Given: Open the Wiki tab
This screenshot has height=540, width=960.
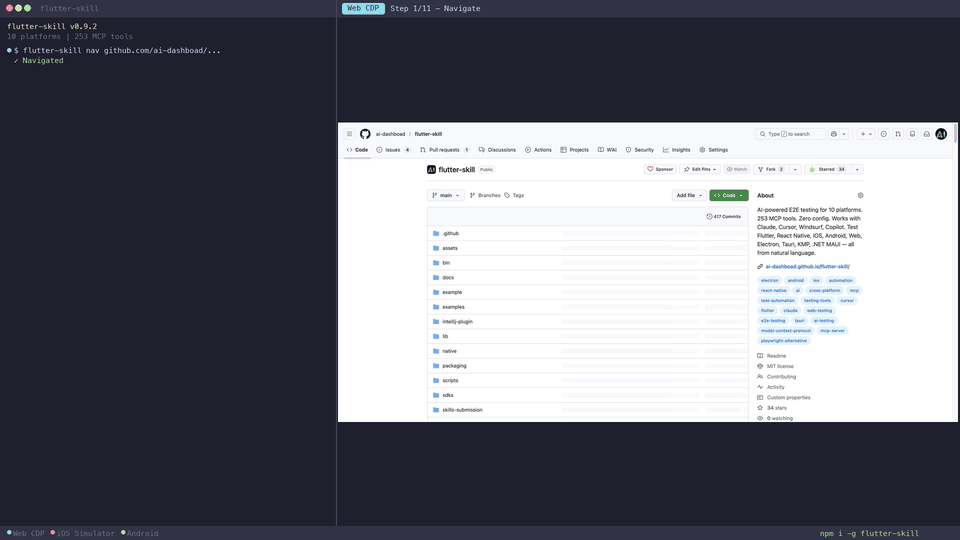Looking at the screenshot, I should pyautogui.click(x=607, y=150).
